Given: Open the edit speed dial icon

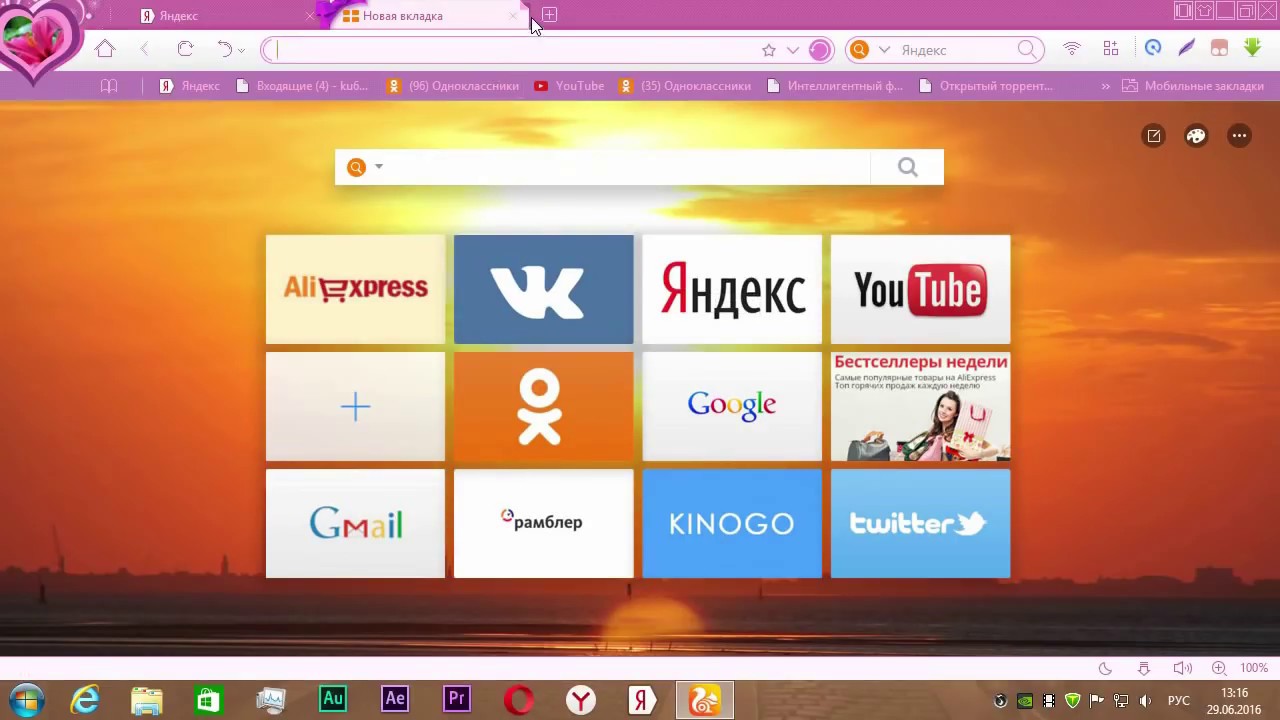Looking at the screenshot, I should [x=1154, y=136].
